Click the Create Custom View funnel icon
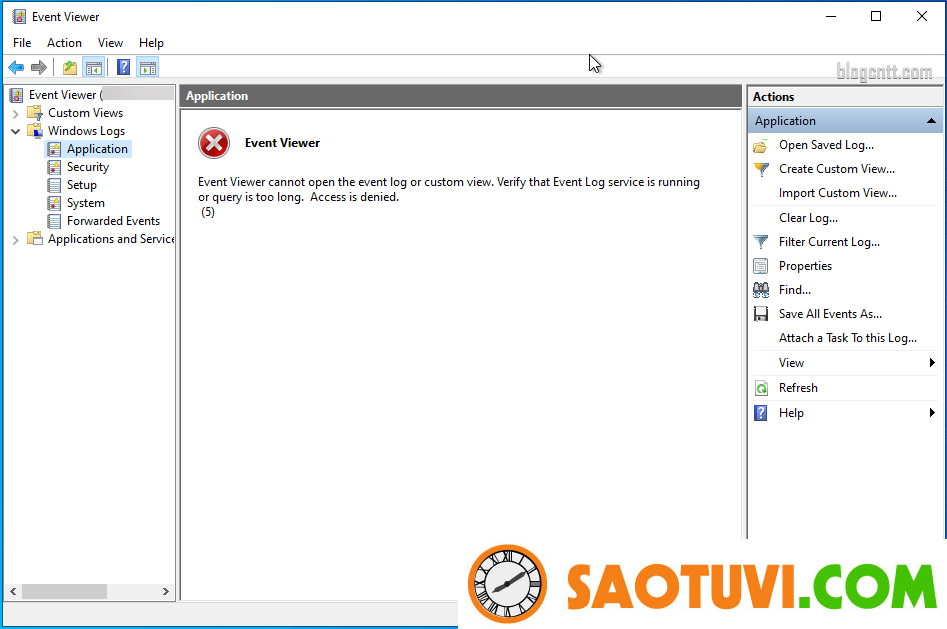 (762, 169)
